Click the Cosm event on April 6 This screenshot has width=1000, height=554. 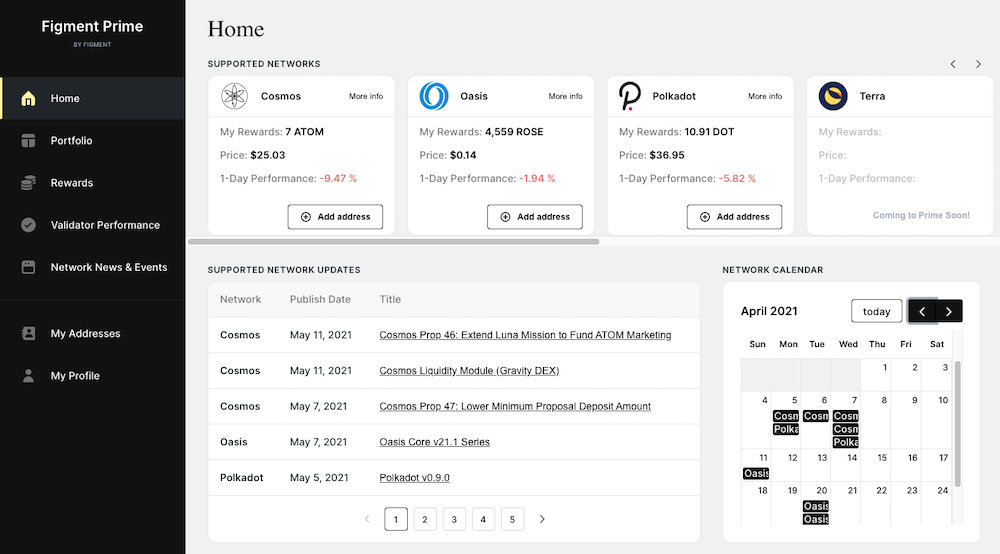[x=816, y=416]
